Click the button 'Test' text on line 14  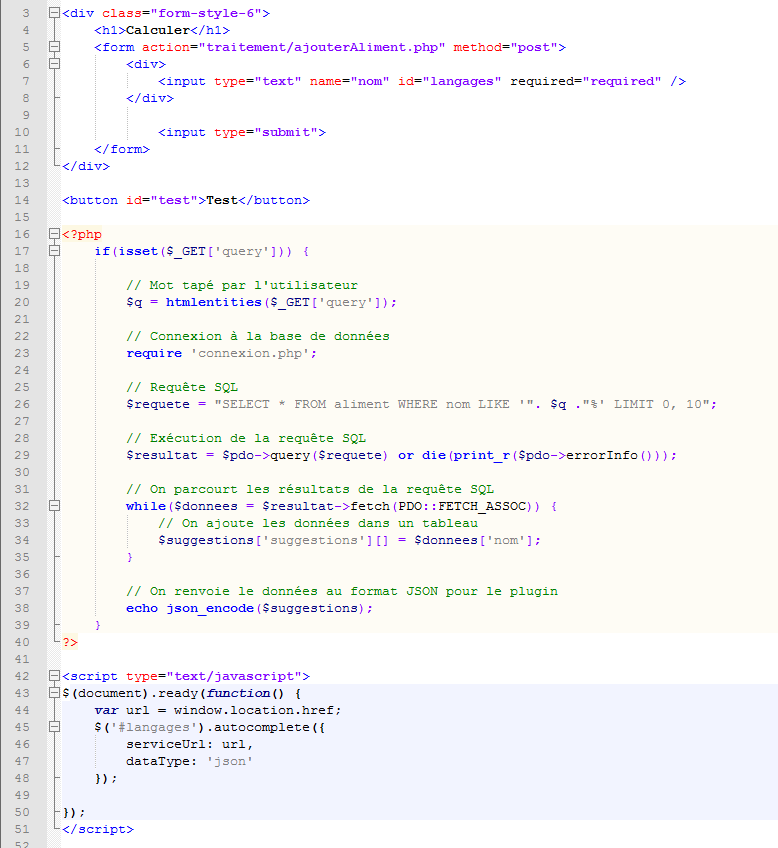coord(222,200)
